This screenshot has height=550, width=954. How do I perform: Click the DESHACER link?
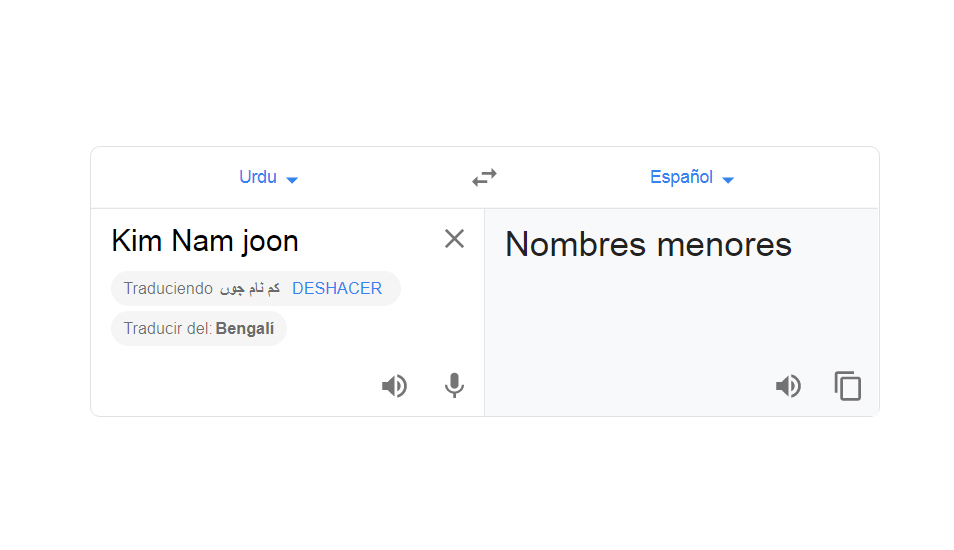pos(337,288)
